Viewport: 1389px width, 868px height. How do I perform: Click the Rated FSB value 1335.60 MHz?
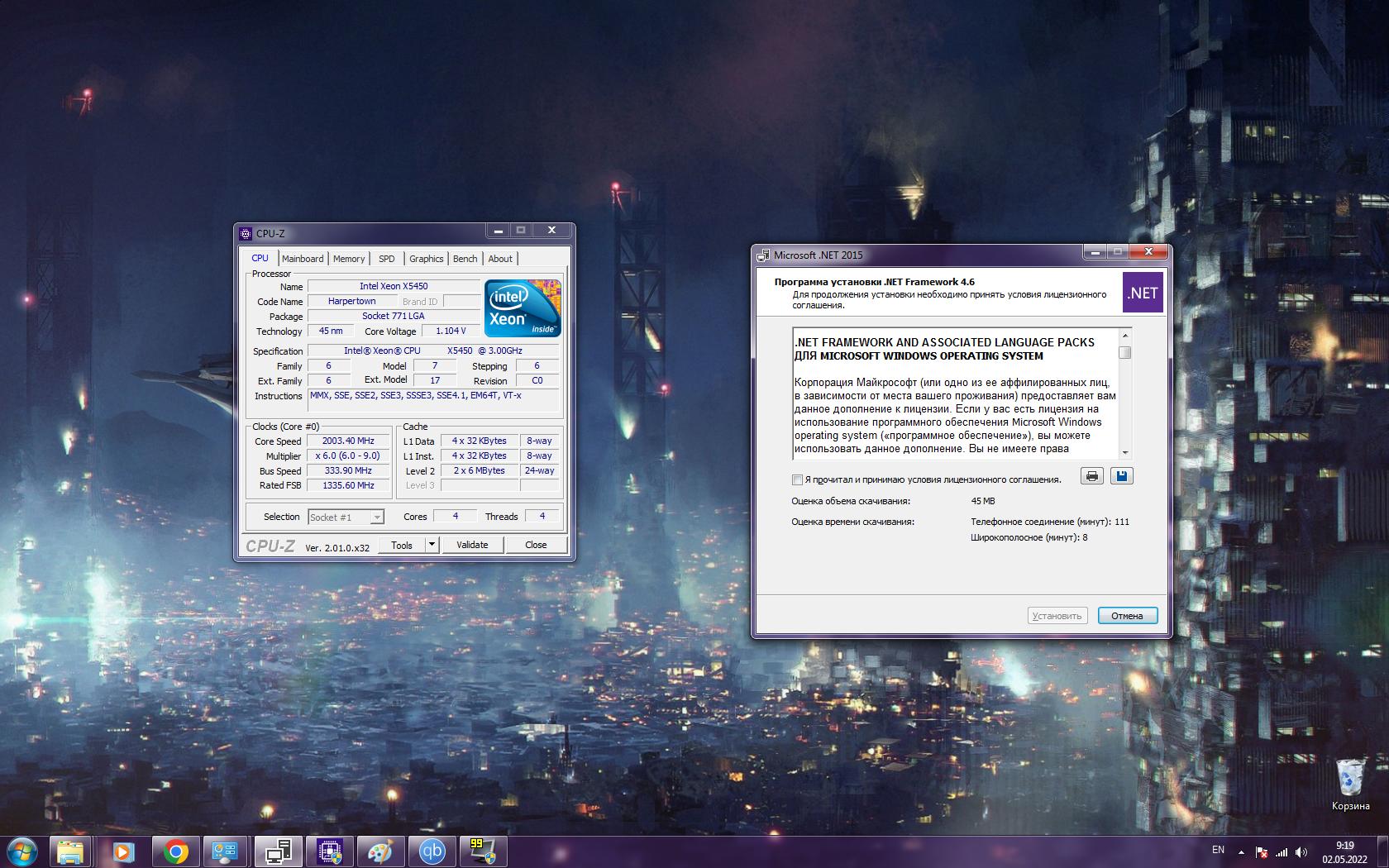348,485
